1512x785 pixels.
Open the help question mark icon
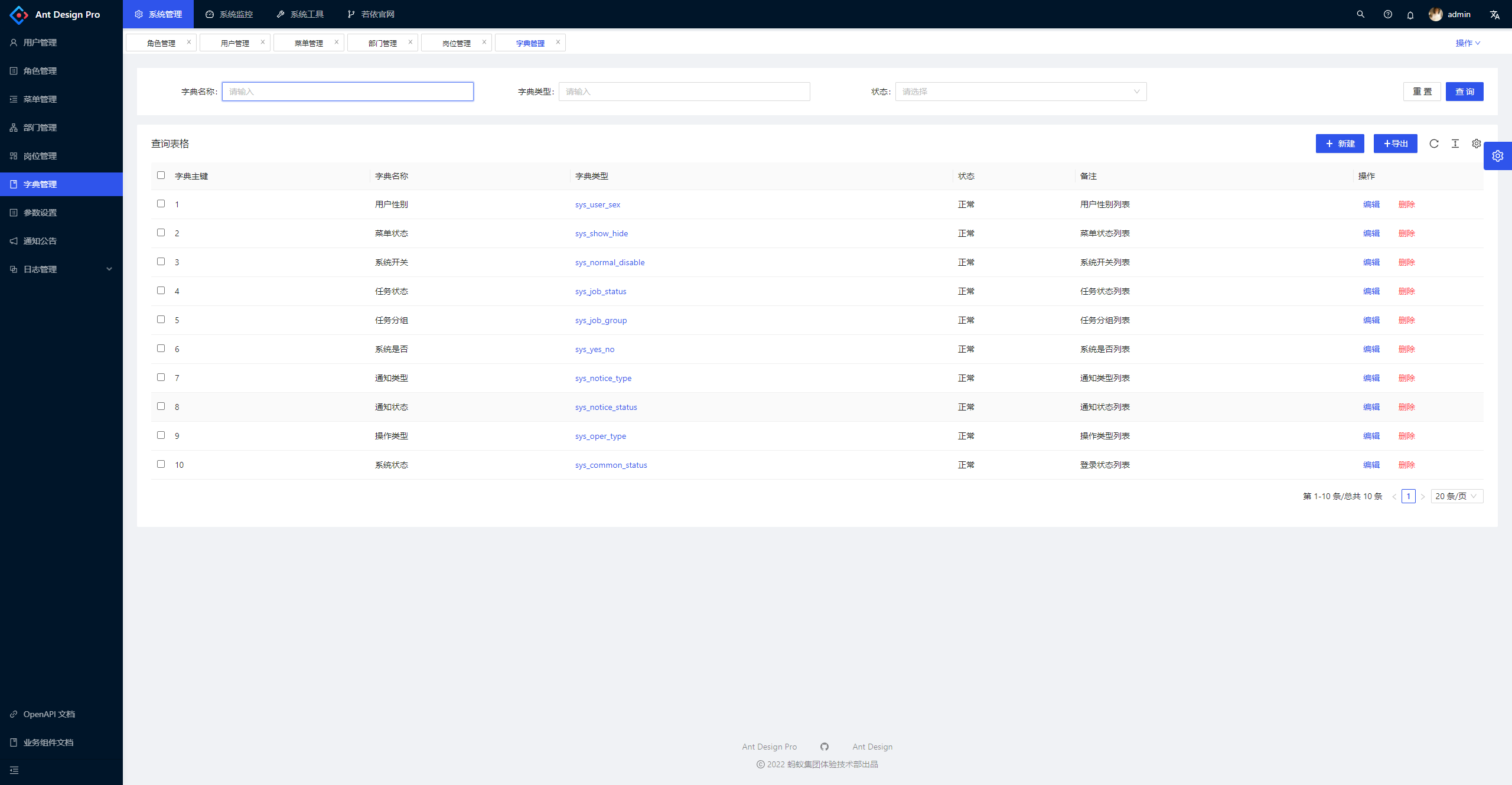click(x=1388, y=14)
